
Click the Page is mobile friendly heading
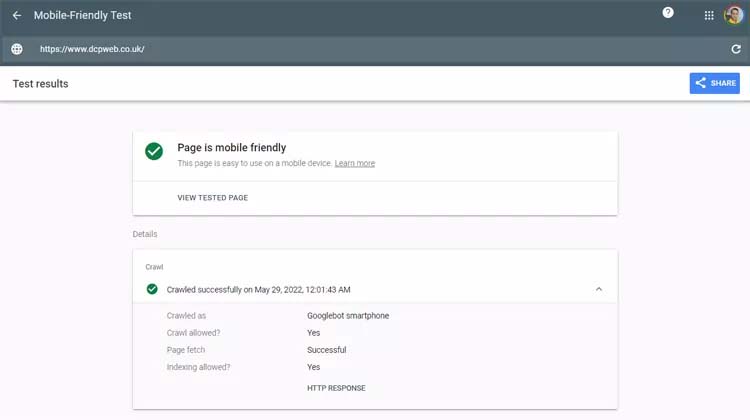[231, 147]
